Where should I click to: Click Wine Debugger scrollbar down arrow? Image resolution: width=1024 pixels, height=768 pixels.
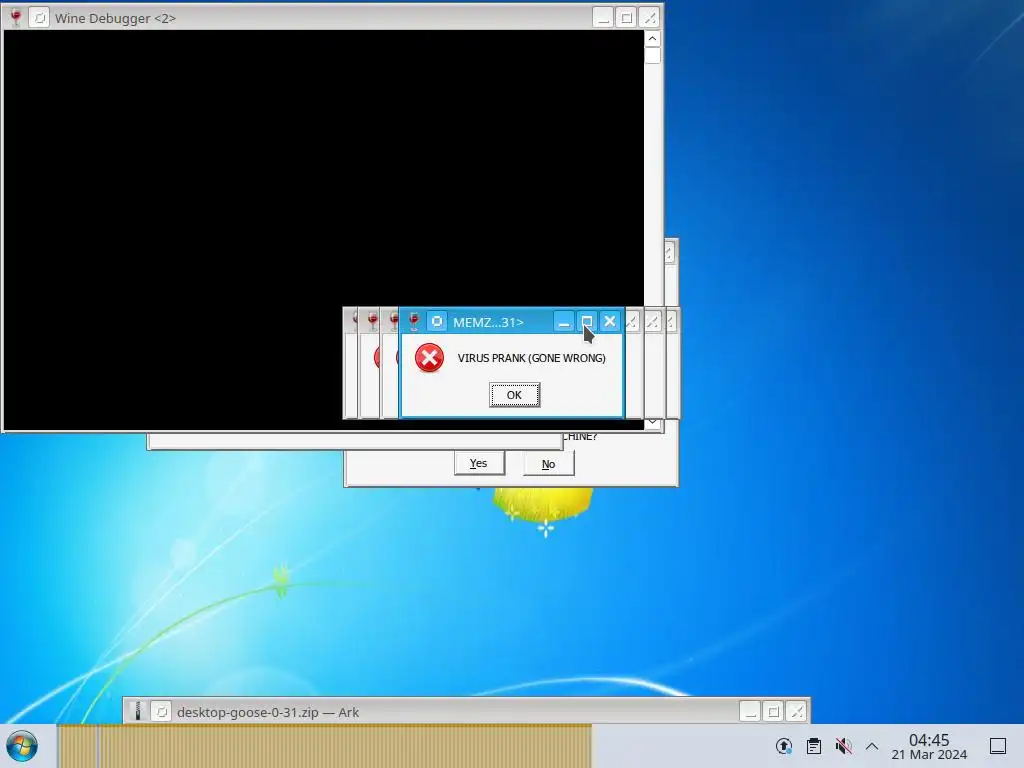coord(652,423)
